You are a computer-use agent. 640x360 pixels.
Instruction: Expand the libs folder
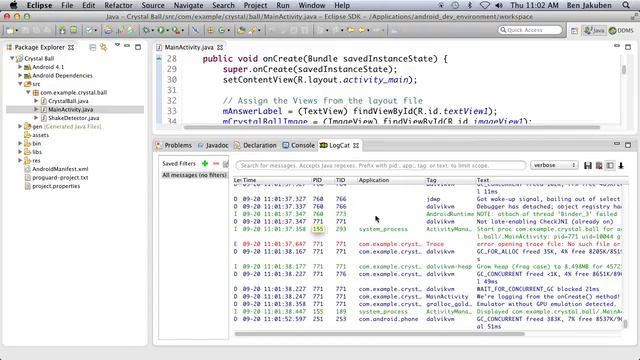(x=20, y=152)
